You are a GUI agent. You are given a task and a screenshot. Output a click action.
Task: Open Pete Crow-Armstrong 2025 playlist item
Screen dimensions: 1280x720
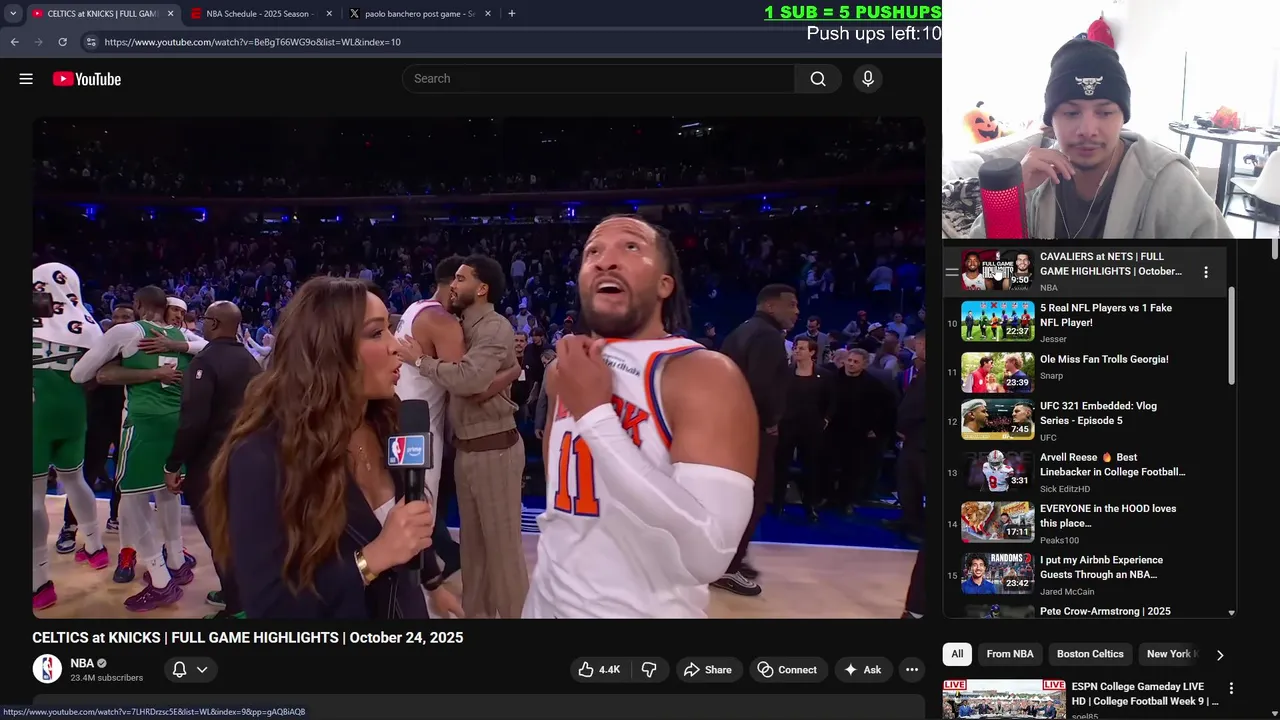click(1105, 611)
